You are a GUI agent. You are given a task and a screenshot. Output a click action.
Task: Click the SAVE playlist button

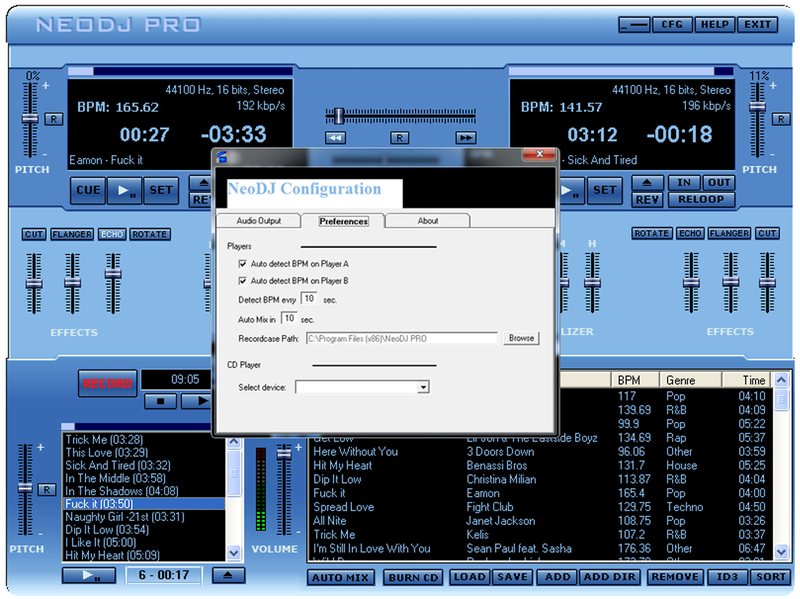pyautogui.click(x=513, y=577)
